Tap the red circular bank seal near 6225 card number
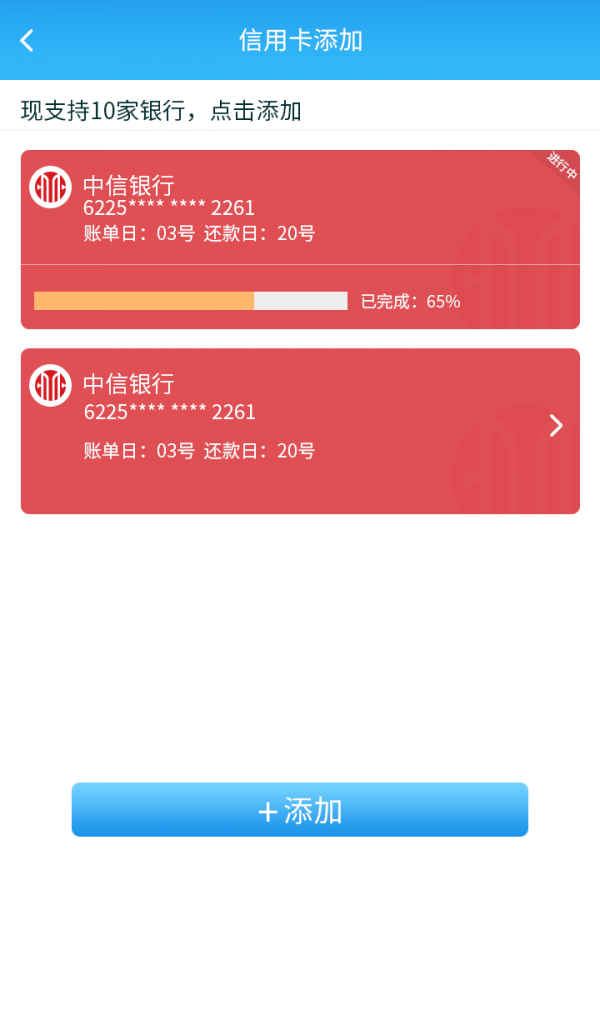Screen dimensions: 600x1025 click(52, 188)
